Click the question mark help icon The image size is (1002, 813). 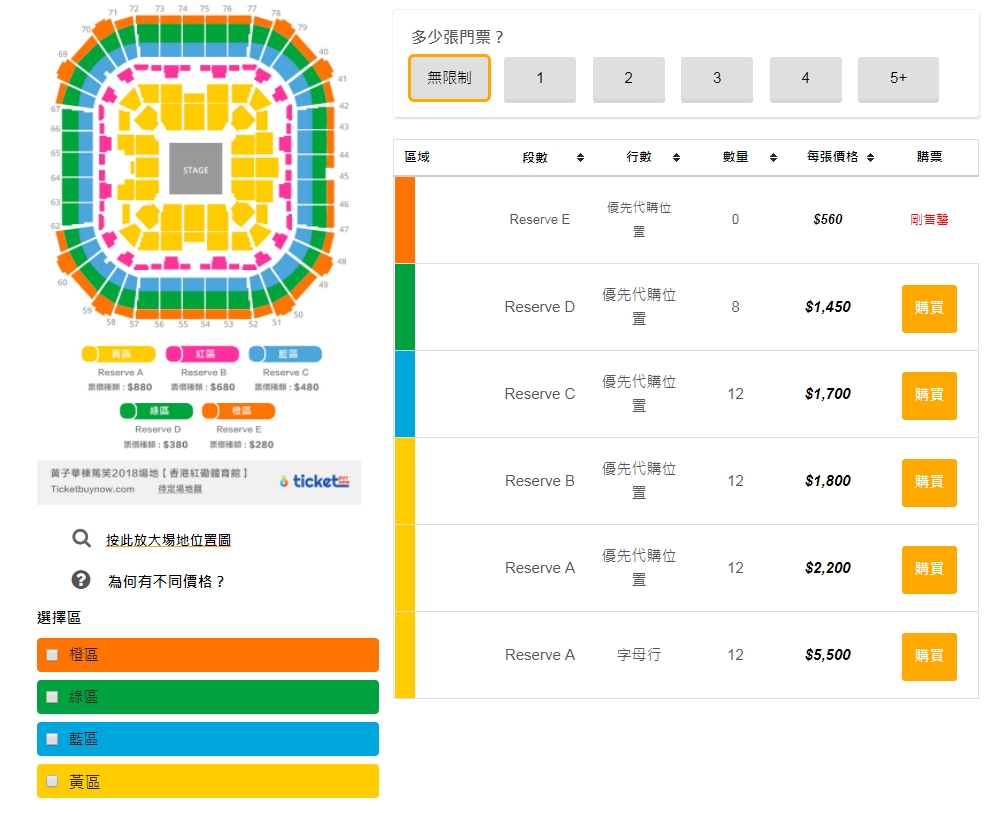tap(81, 580)
